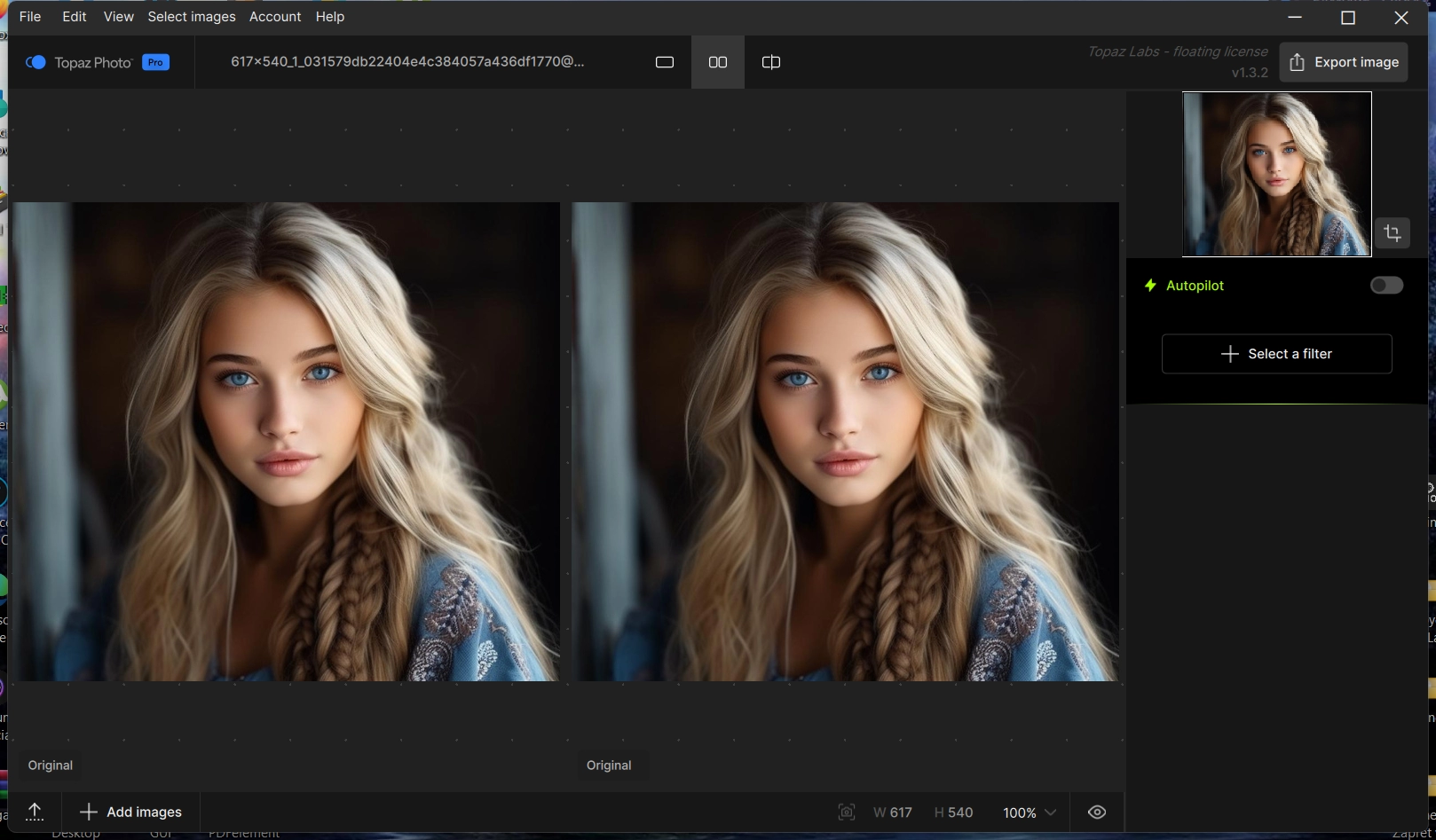The width and height of the screenshot is (1436, 840).
Task: Click the portrait thumbnail in the right panel
Action: pyautogui.click(x=1276, y=174)
